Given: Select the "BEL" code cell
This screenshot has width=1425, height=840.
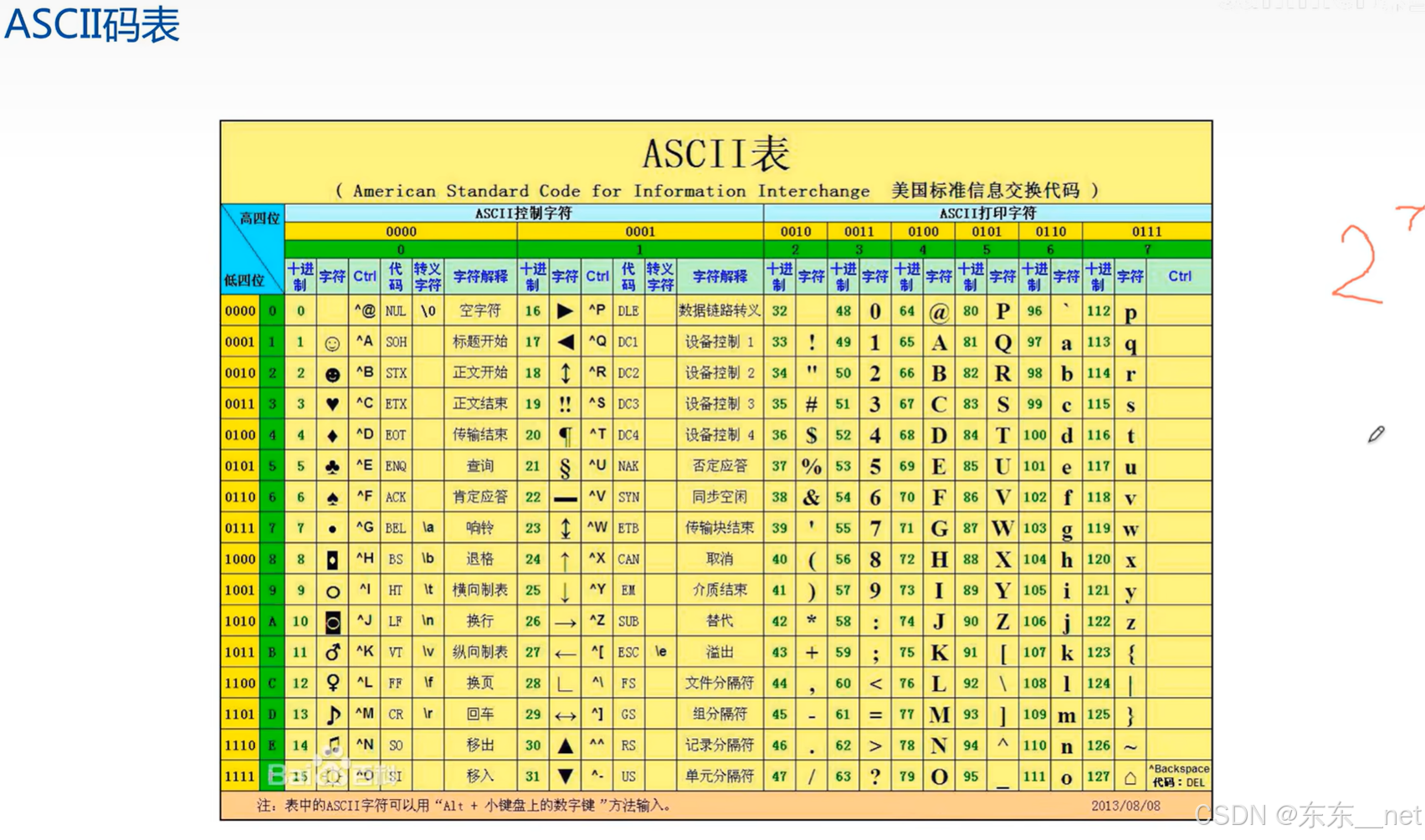Looking at the screenshot, I should [x=395, y=528].
